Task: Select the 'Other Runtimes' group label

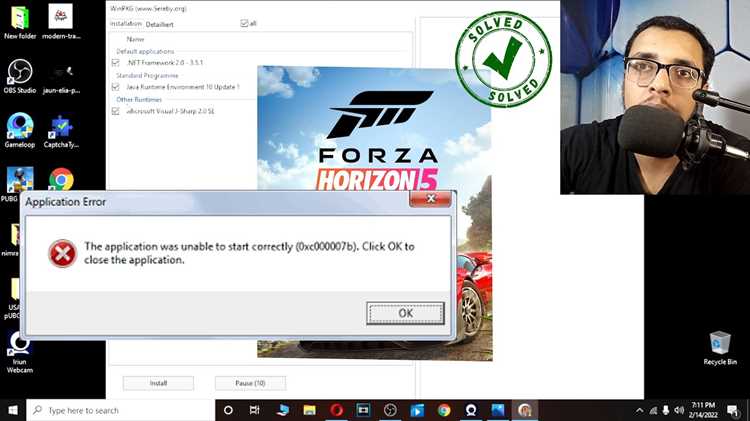Action: coord(139,100)
